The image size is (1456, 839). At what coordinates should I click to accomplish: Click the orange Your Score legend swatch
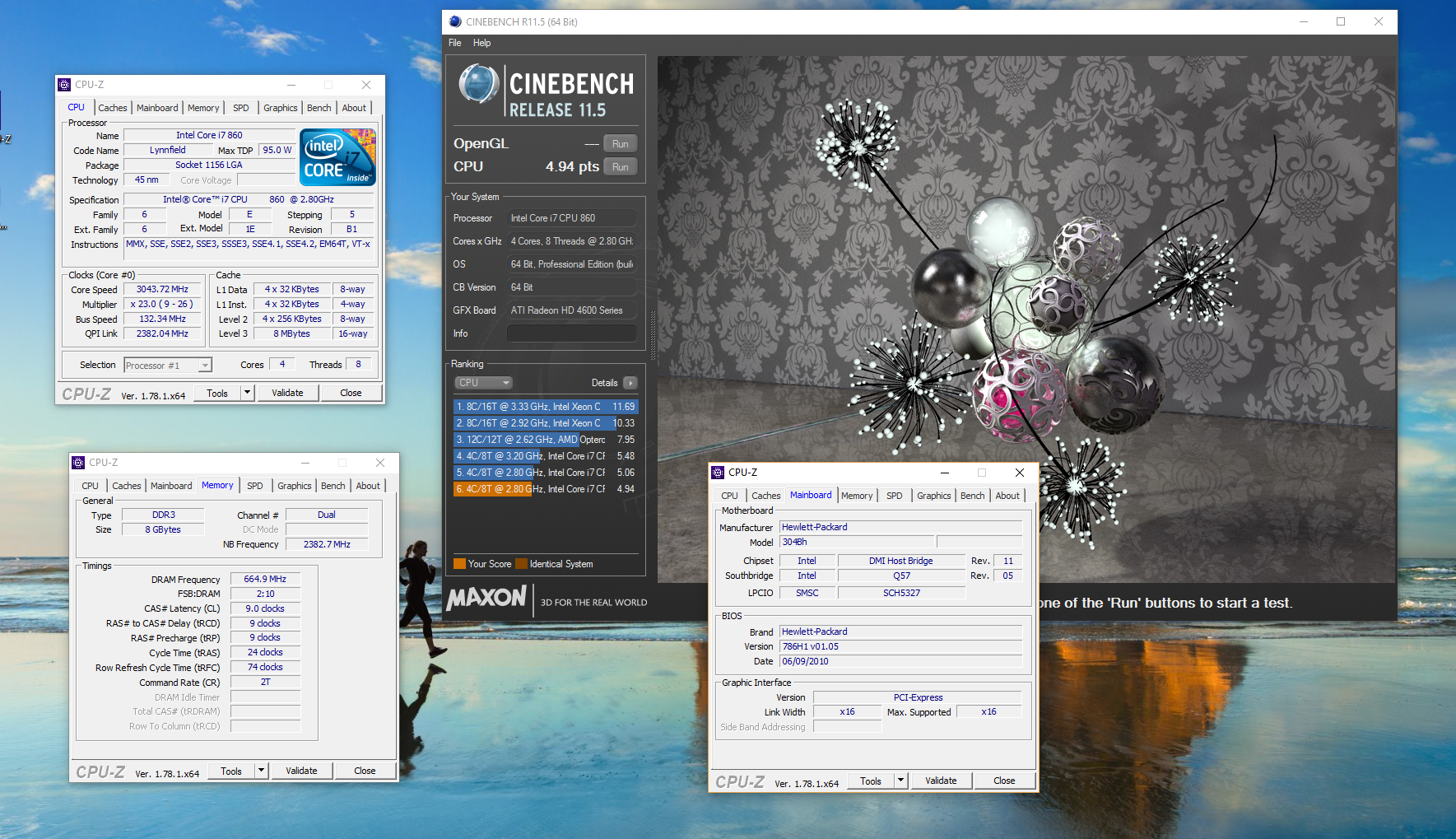459,564
